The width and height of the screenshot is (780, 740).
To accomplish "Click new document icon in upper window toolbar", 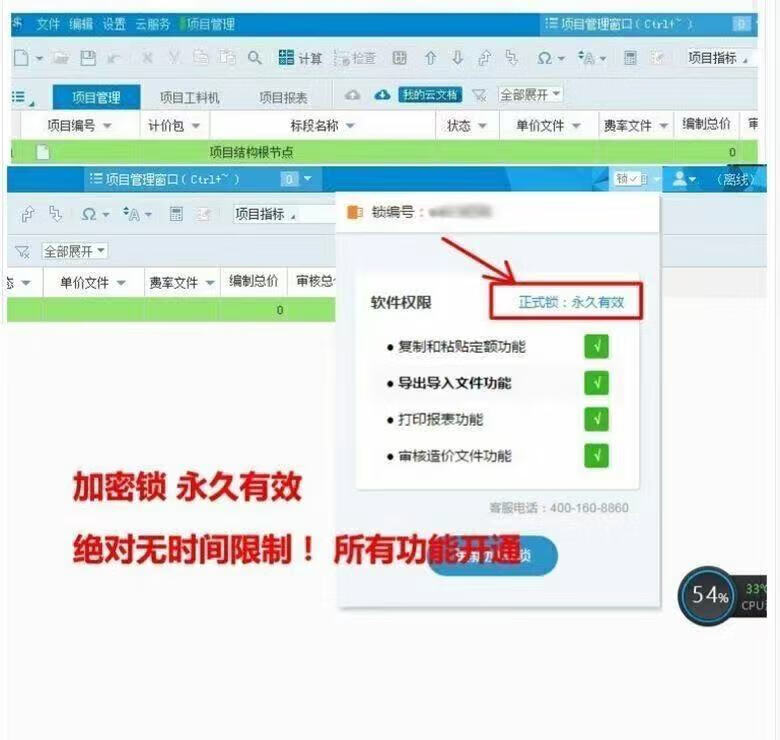I will (21, 58).
